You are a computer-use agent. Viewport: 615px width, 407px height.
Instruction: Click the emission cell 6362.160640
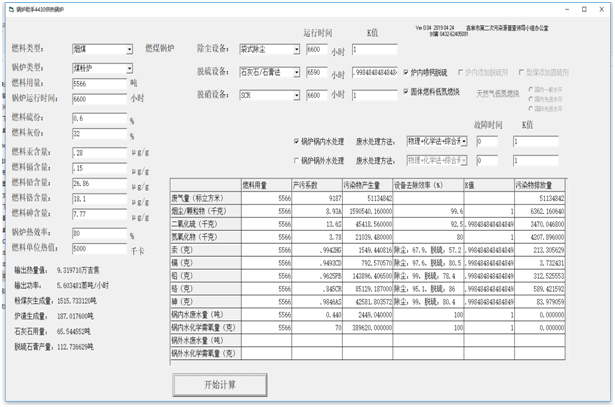click(x=540, y=211)
